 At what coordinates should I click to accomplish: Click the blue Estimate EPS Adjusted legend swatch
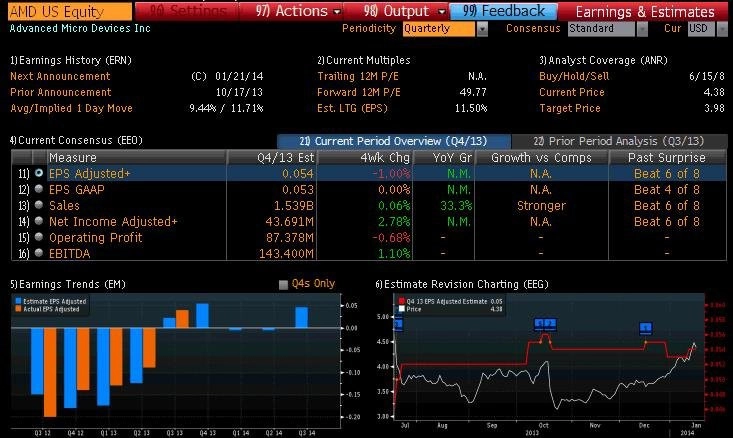(x=18, y=302)
